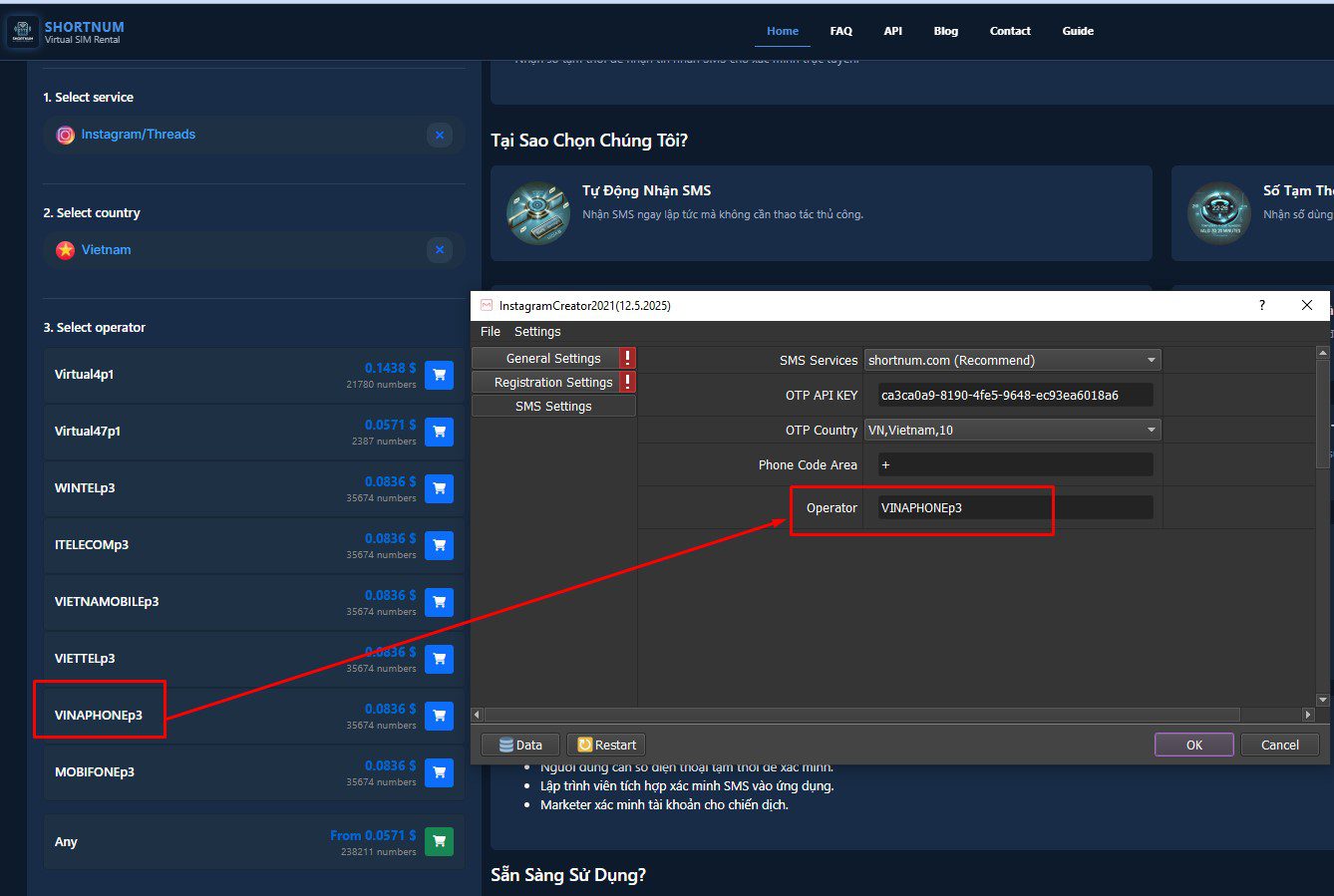
Task: Click the red warning icon beside Registration Settings
Action: point(627,382)
